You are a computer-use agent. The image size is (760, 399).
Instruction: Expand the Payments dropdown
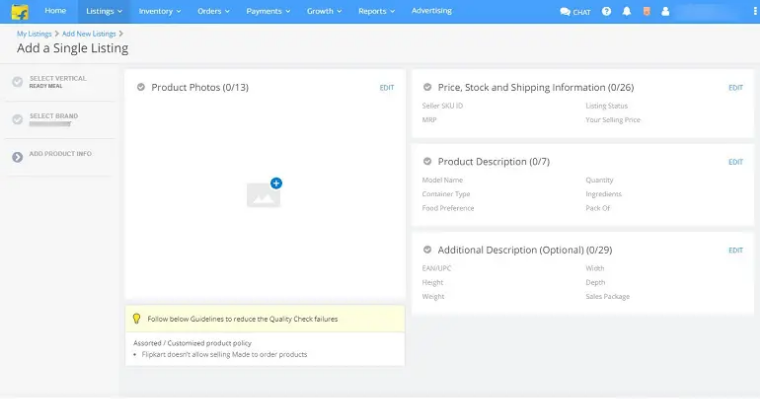tap(268, 11)
